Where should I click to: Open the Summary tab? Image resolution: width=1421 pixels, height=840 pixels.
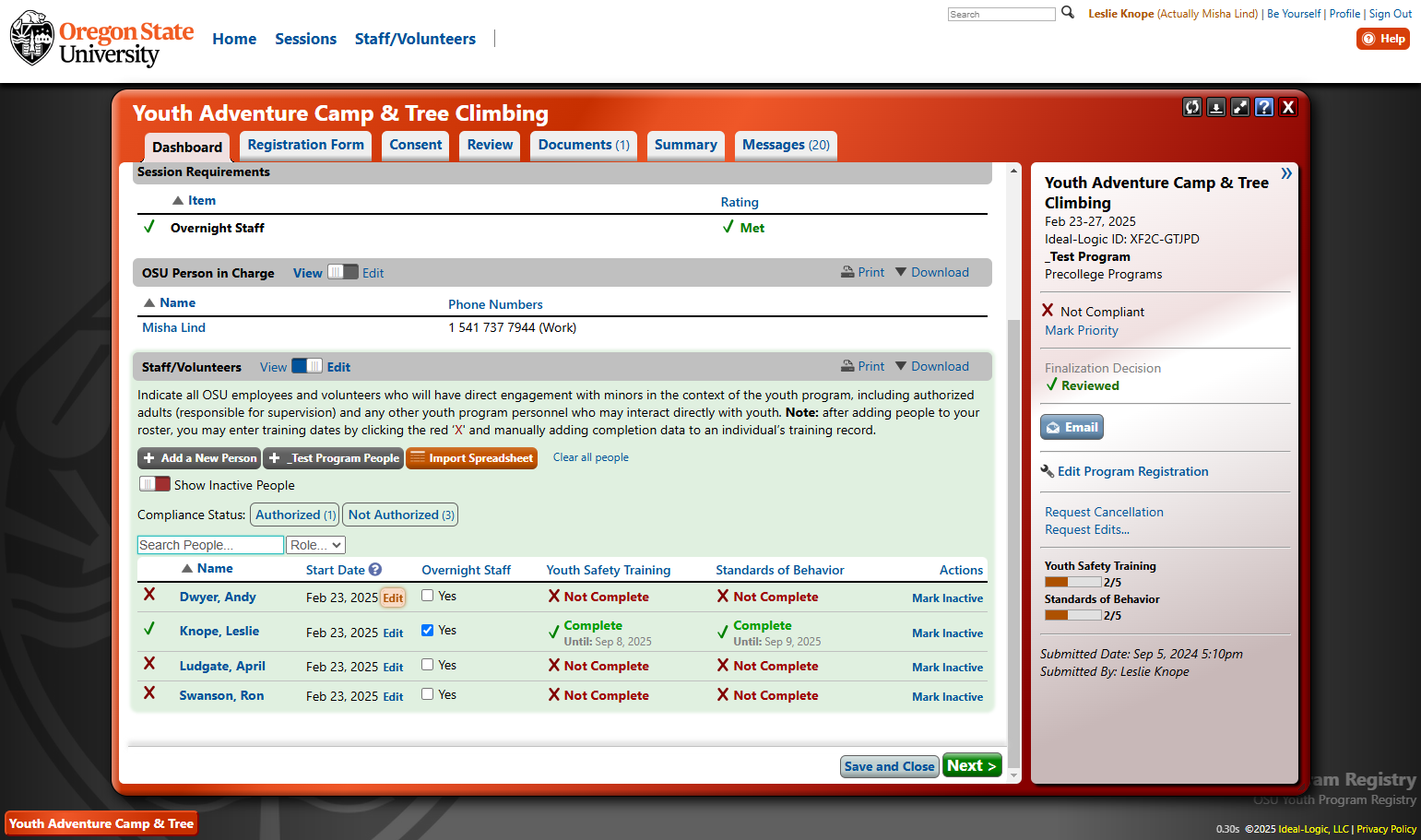click(x=686, y=145)
